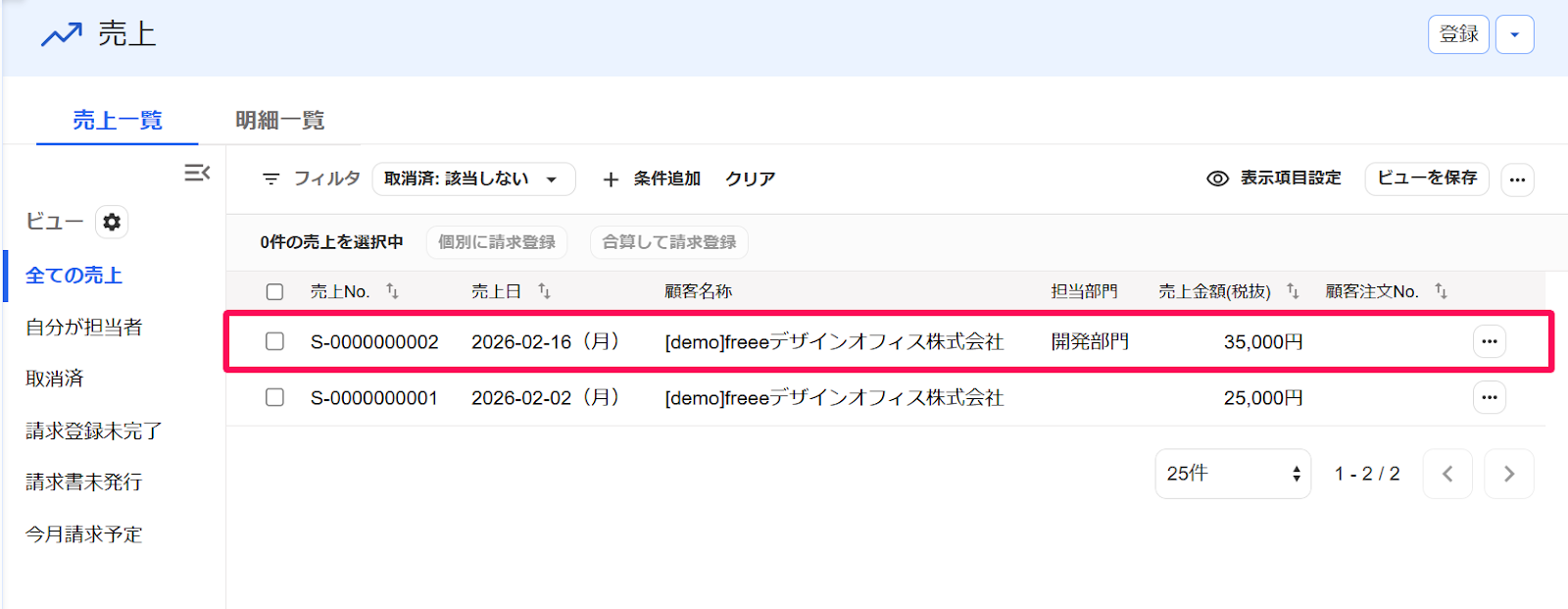Click the 1 - 2 / 2 page indicator
Image resolution: width=1568 pixels, height=609 pixels.
point(1367,474)
